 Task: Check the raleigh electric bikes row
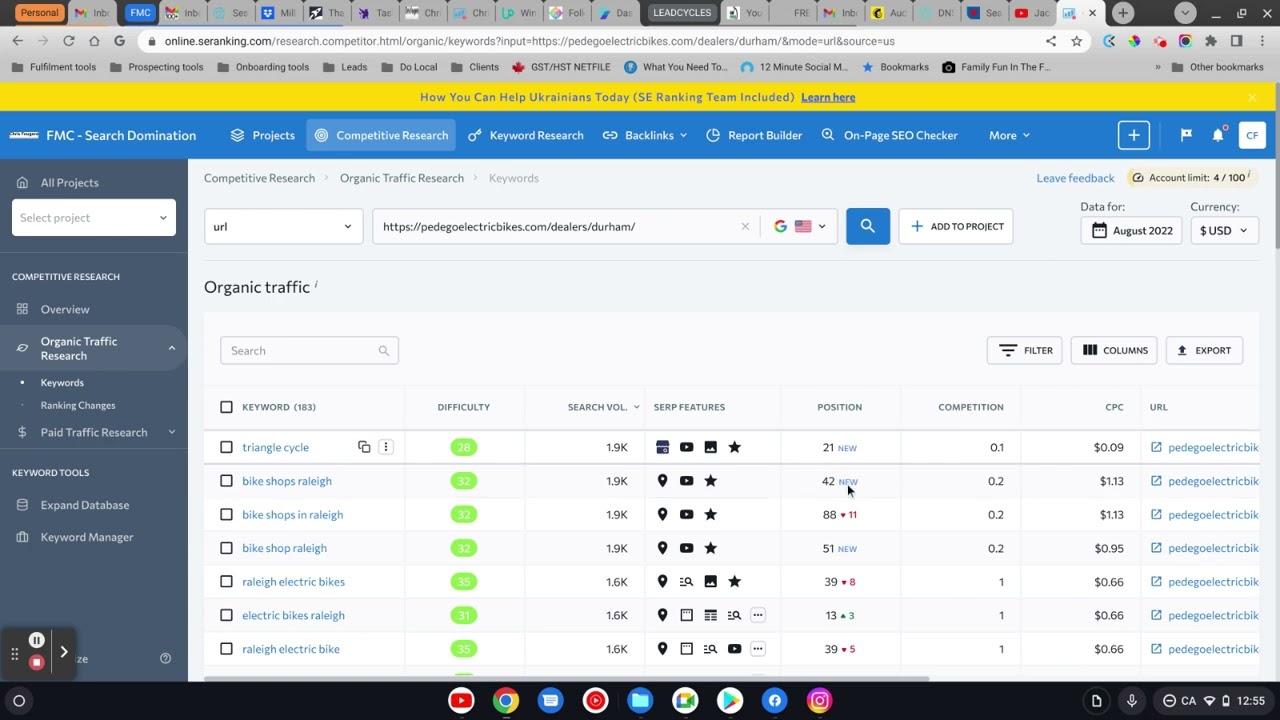point(226,581)
